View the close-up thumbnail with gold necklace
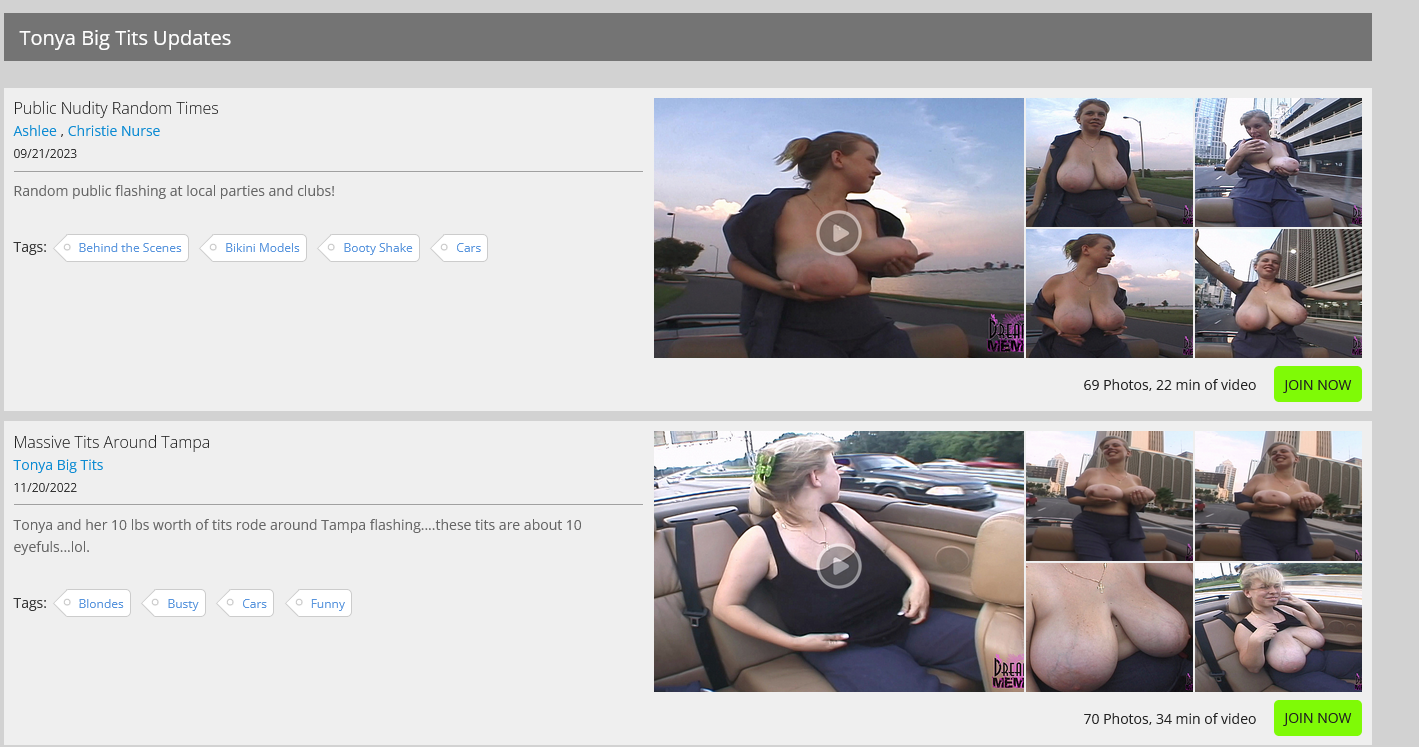 [x=1109, y=627]
